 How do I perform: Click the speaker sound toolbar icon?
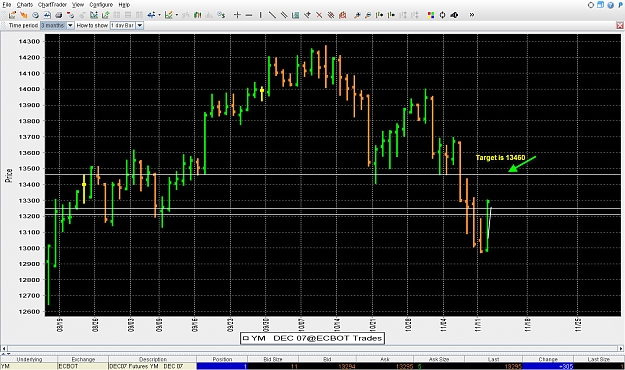pyautogui.click(x=454, y=15)
